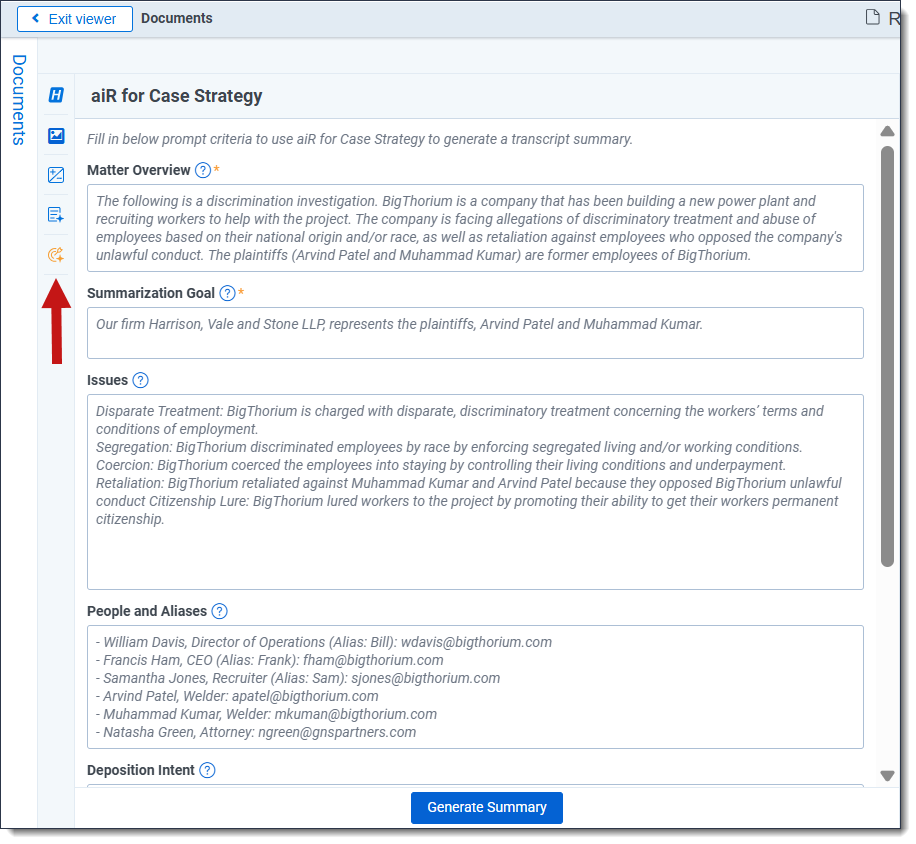Click the scroll down arrow of the form
Viewport: 916px width, 844px height.
coord(887,776)
